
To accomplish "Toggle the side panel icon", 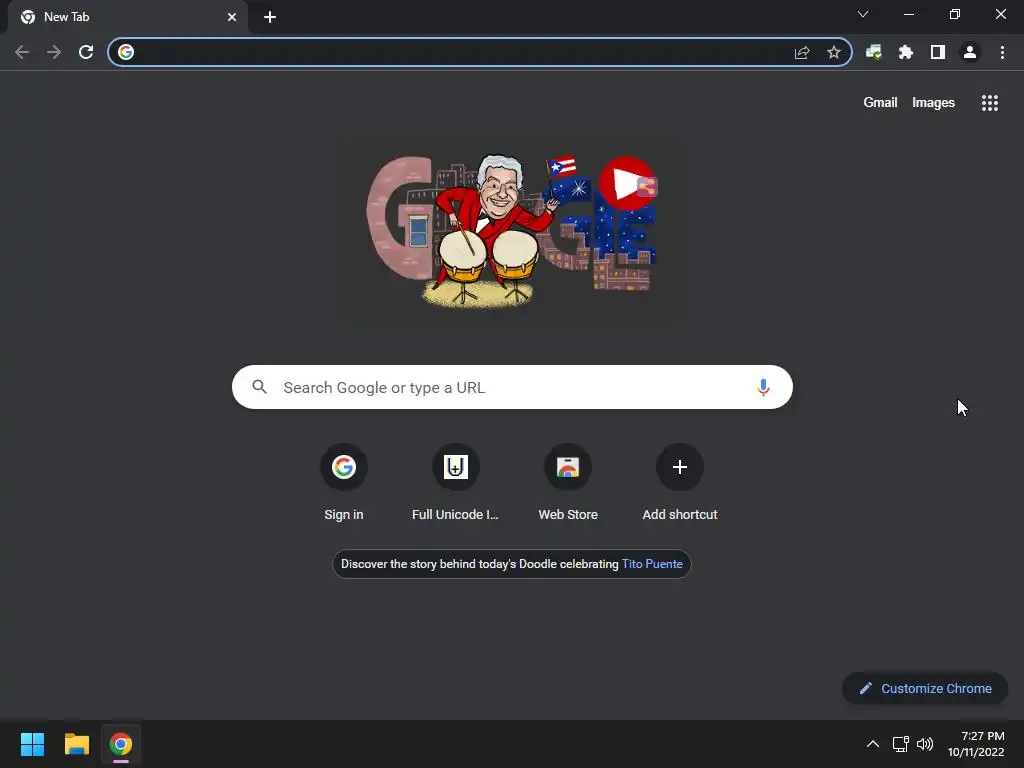I will [937, 52].
